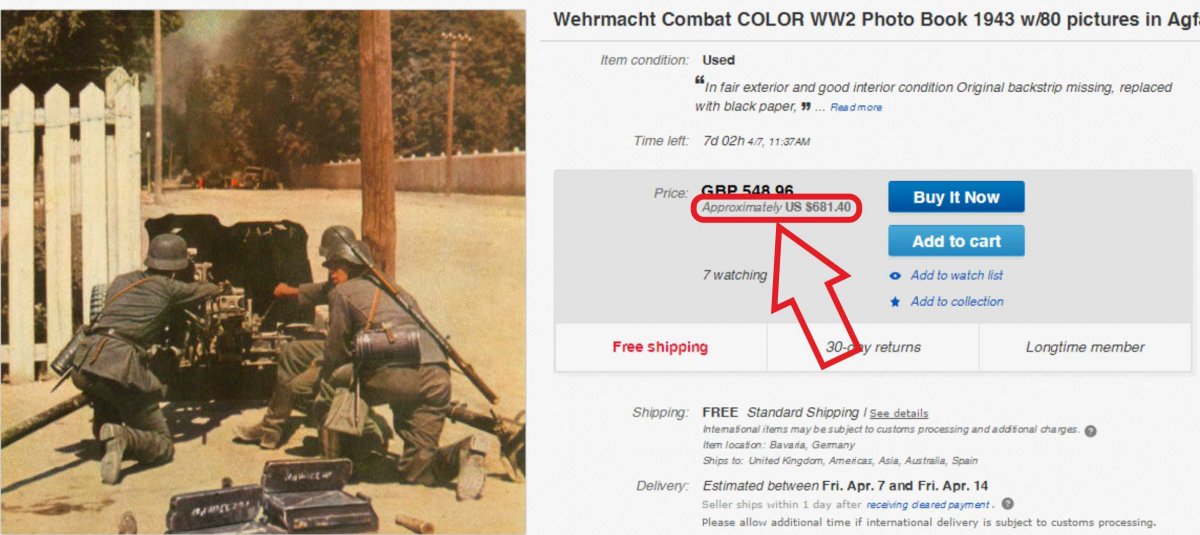Screen dimensions: 1200x535
Task: Select the 30-day returns tab
Action: [873, 347]
